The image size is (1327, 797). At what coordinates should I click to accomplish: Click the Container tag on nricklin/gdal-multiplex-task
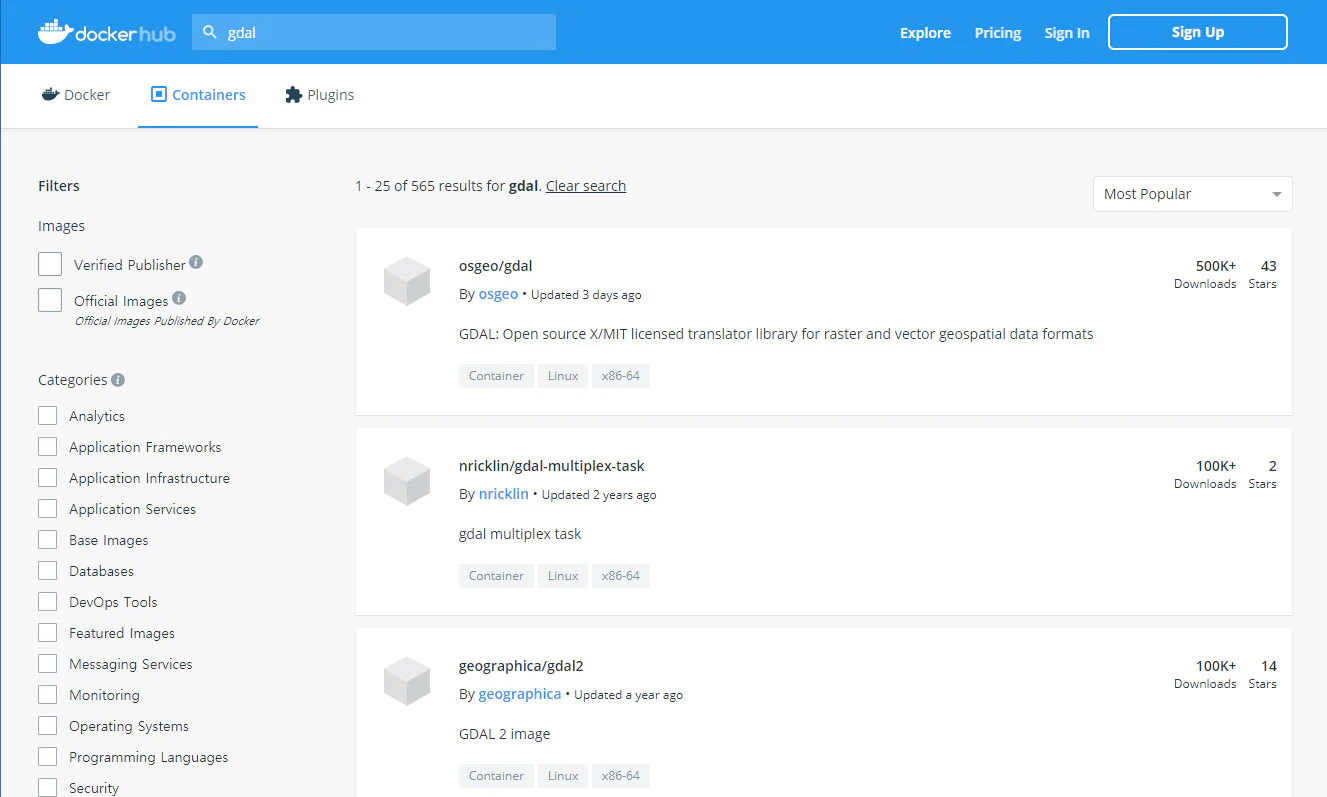(496, 576)
